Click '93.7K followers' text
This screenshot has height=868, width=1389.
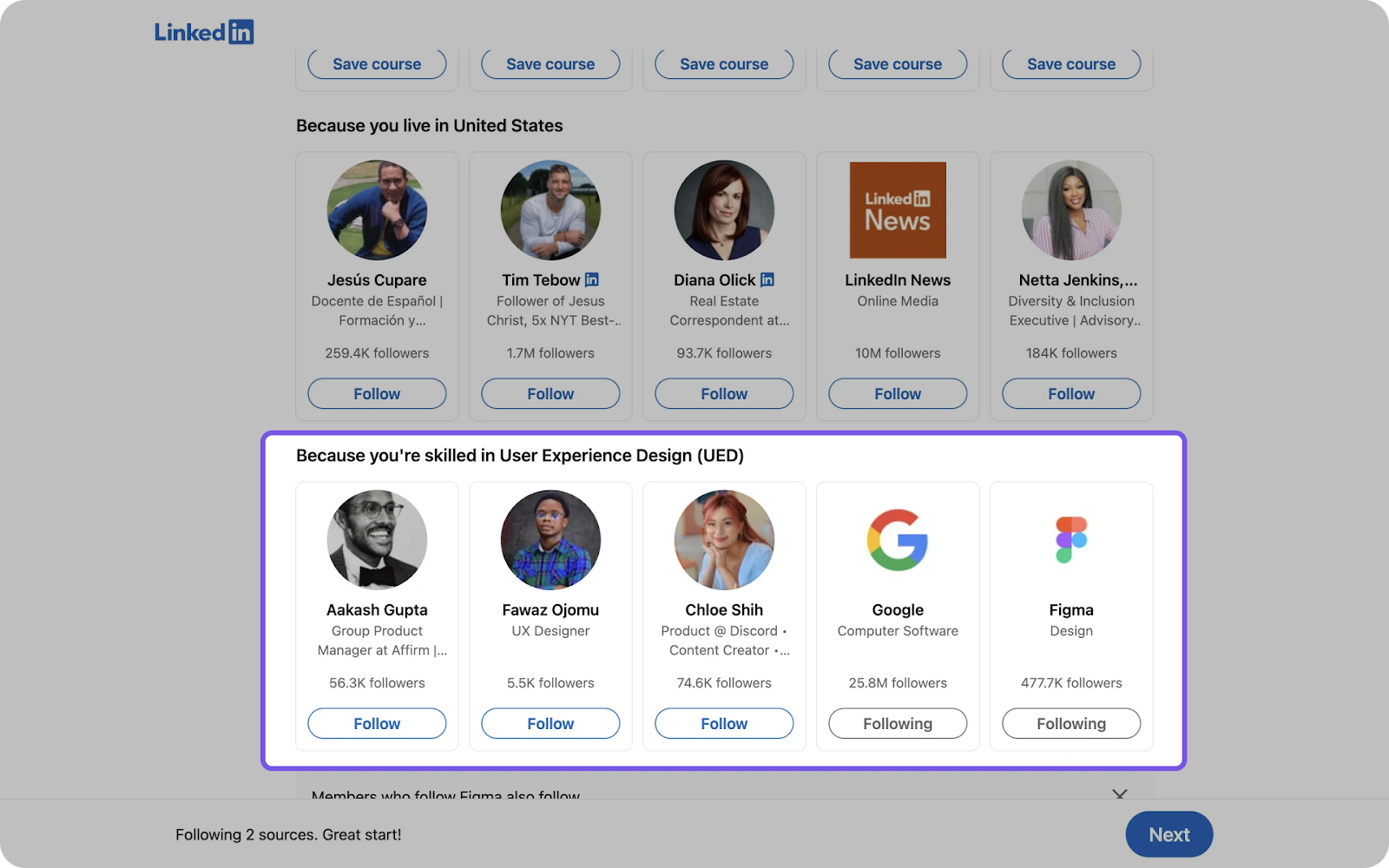coord(724,353)
